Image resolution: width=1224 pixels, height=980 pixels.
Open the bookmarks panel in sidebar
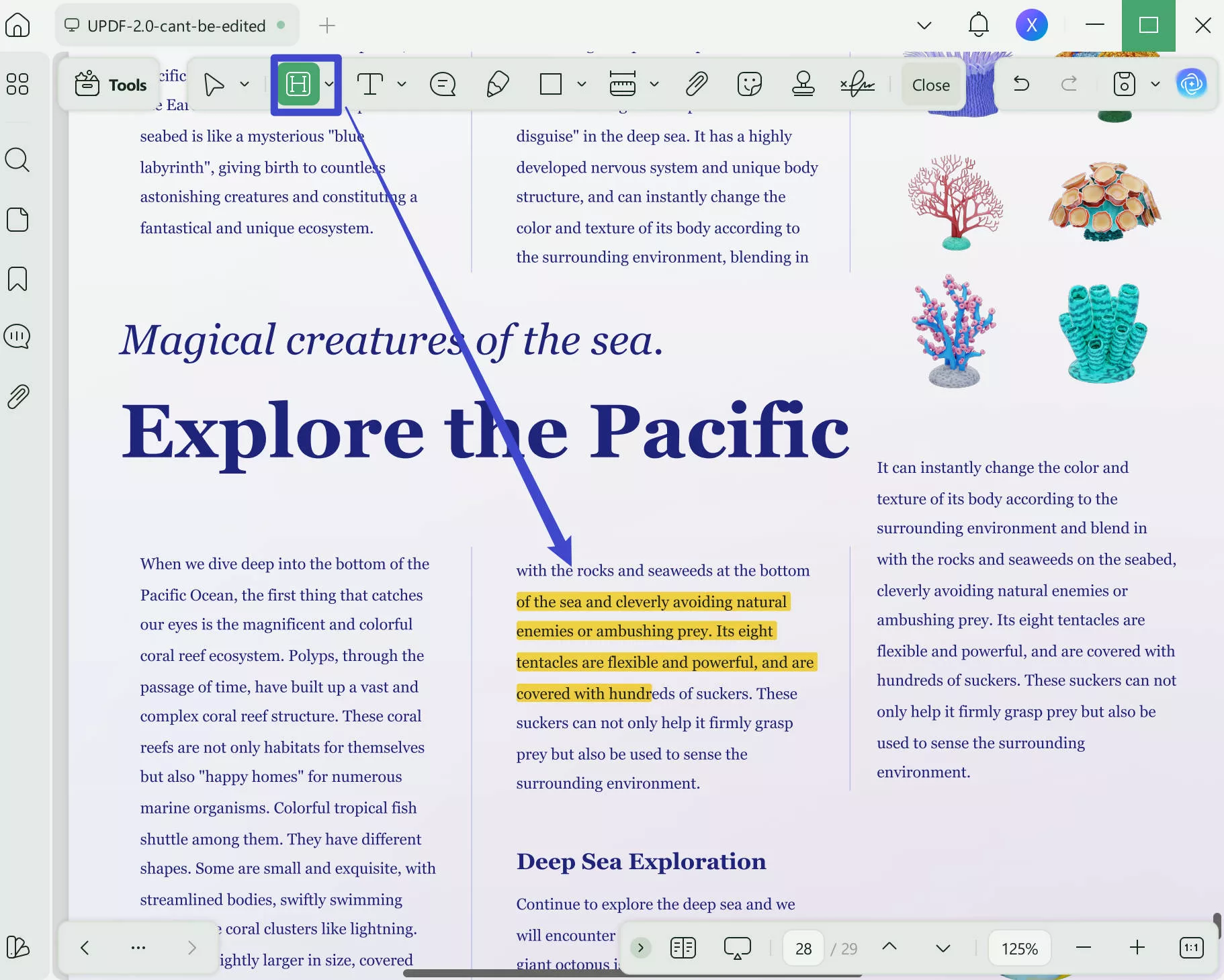17,279
